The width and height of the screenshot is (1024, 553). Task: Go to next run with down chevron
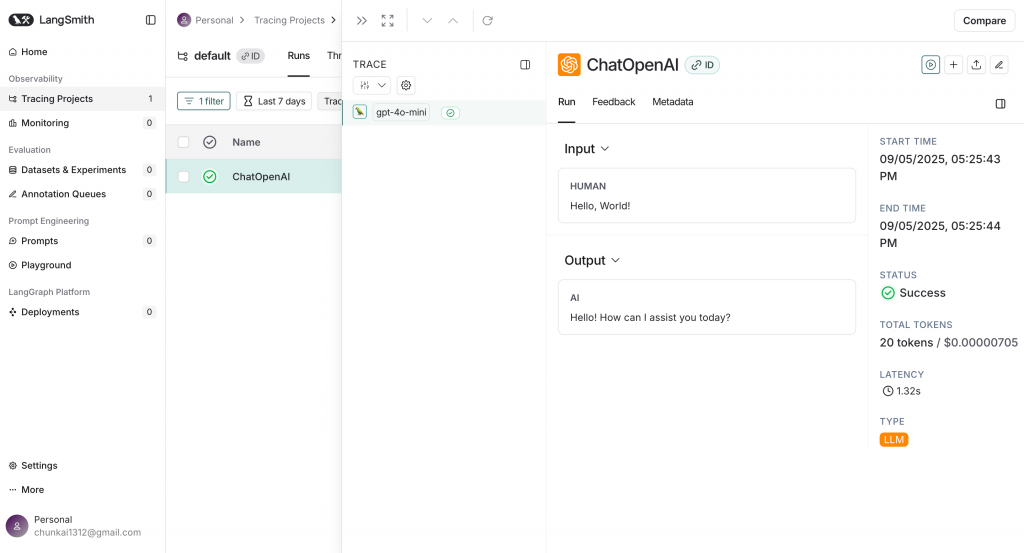[x=427, y=21]
